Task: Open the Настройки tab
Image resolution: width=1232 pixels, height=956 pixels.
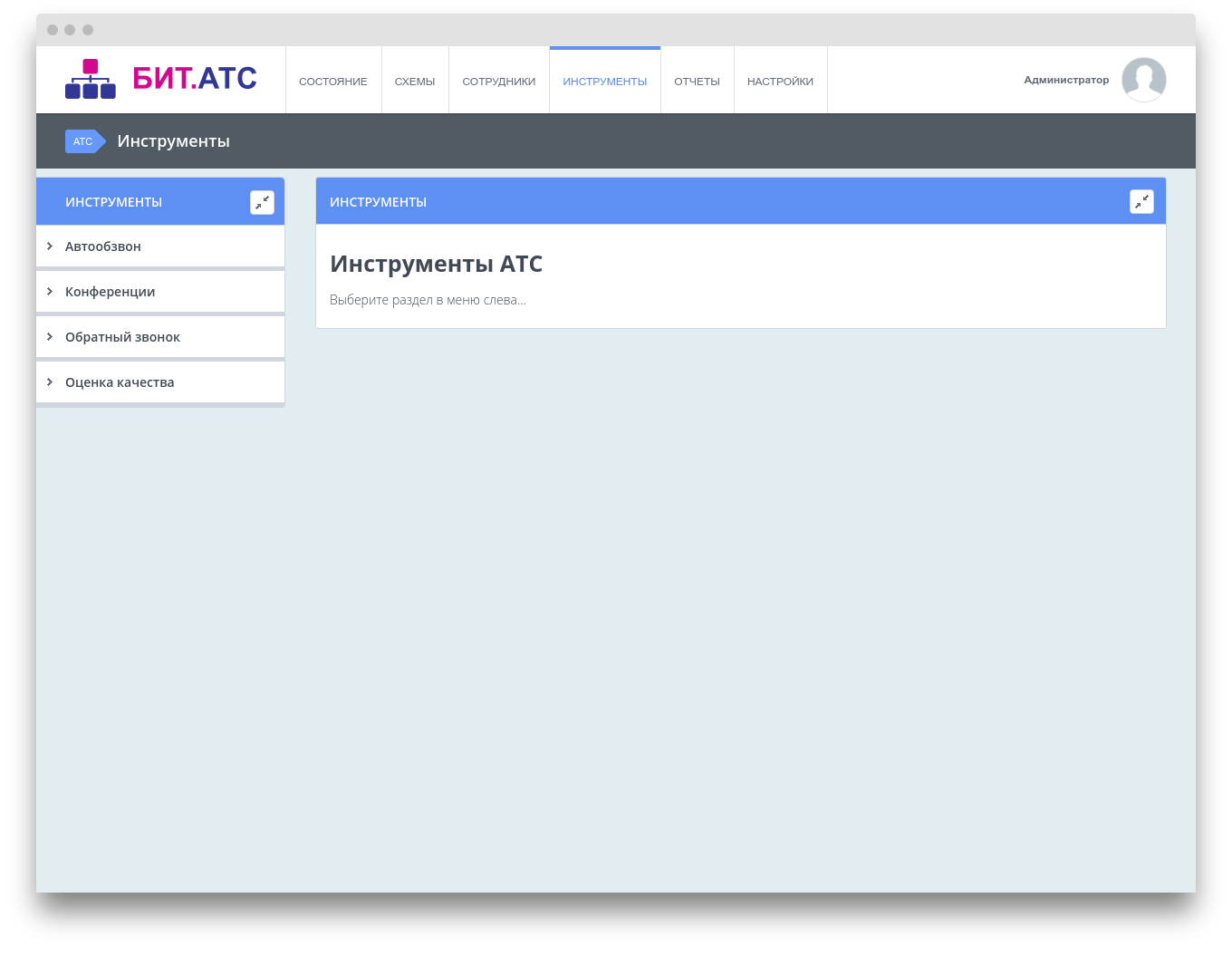Action: (780, 82)
